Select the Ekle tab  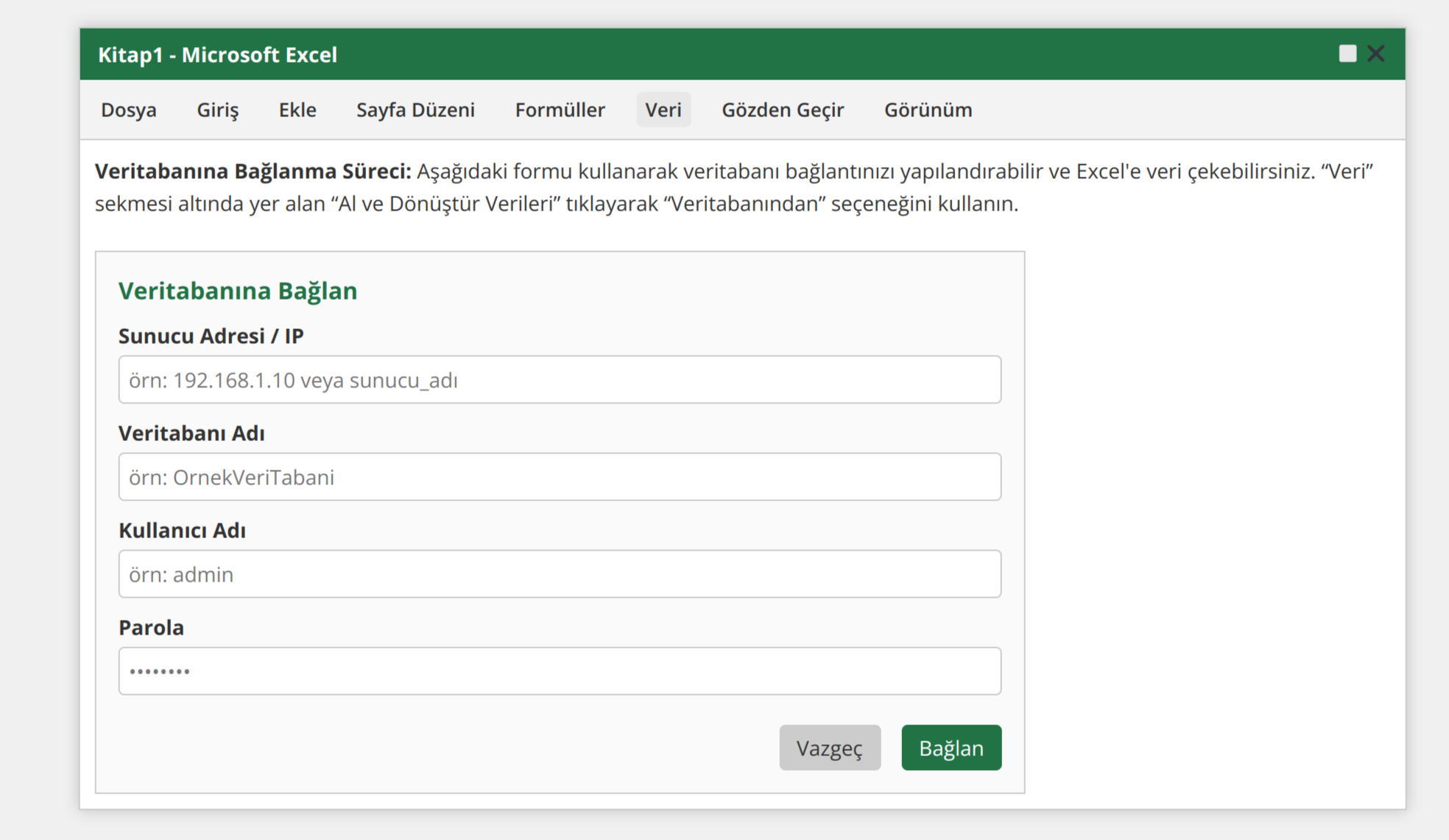[297, 109]
